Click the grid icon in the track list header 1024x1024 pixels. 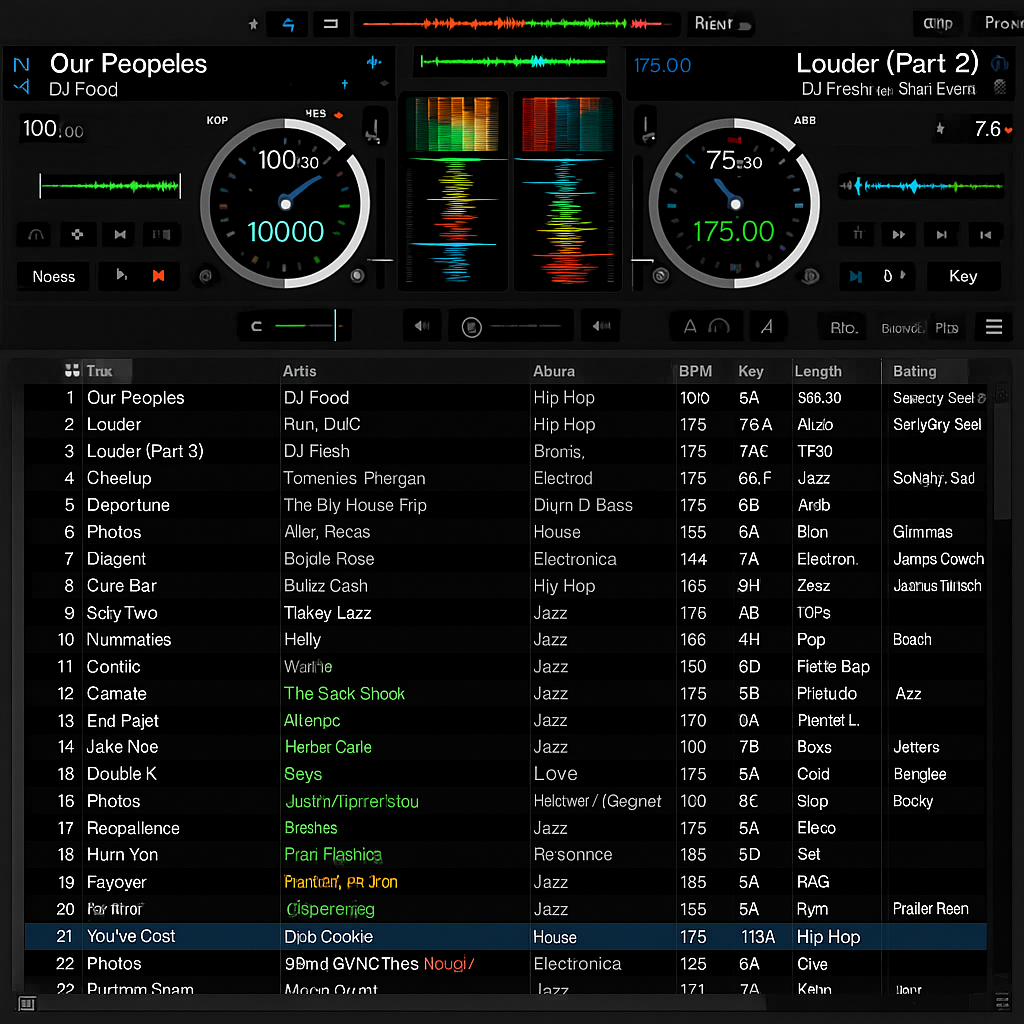pos(71,371)
